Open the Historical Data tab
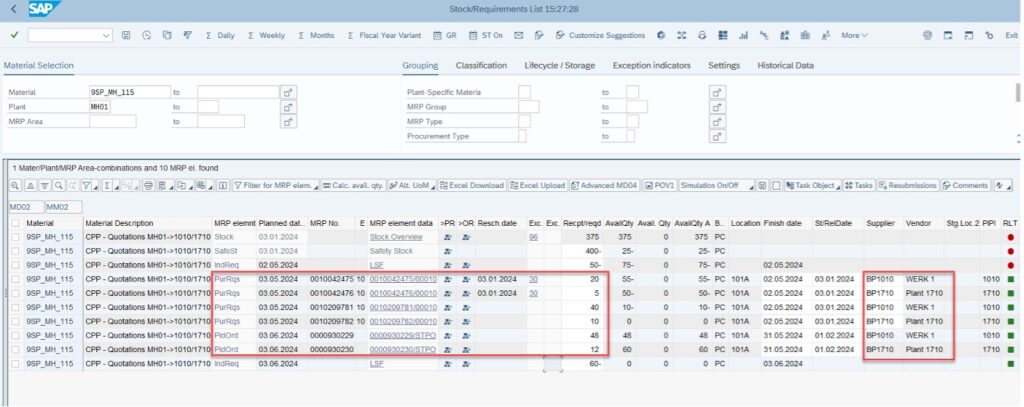The height and width of the screenshot is (407, 1024). 786,65
